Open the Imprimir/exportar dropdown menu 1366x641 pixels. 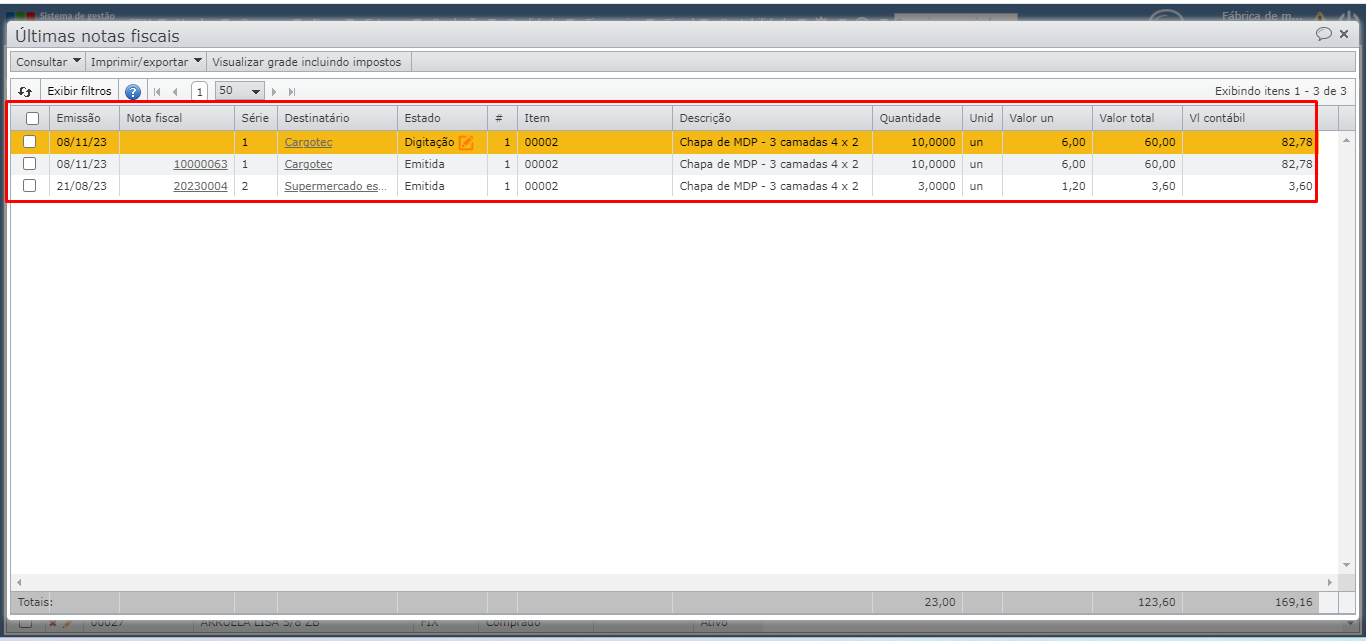[x=146, y=62]
